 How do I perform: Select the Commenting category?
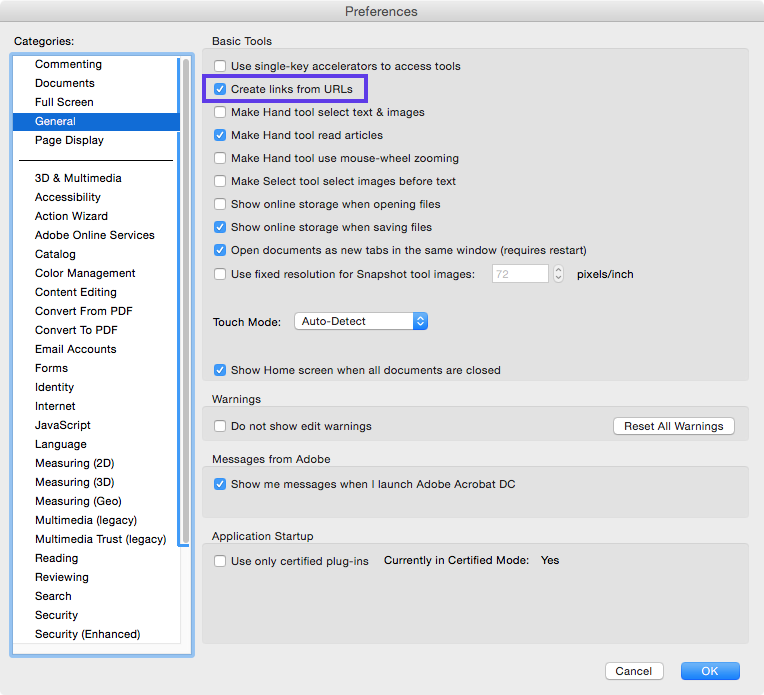(68, 64)
